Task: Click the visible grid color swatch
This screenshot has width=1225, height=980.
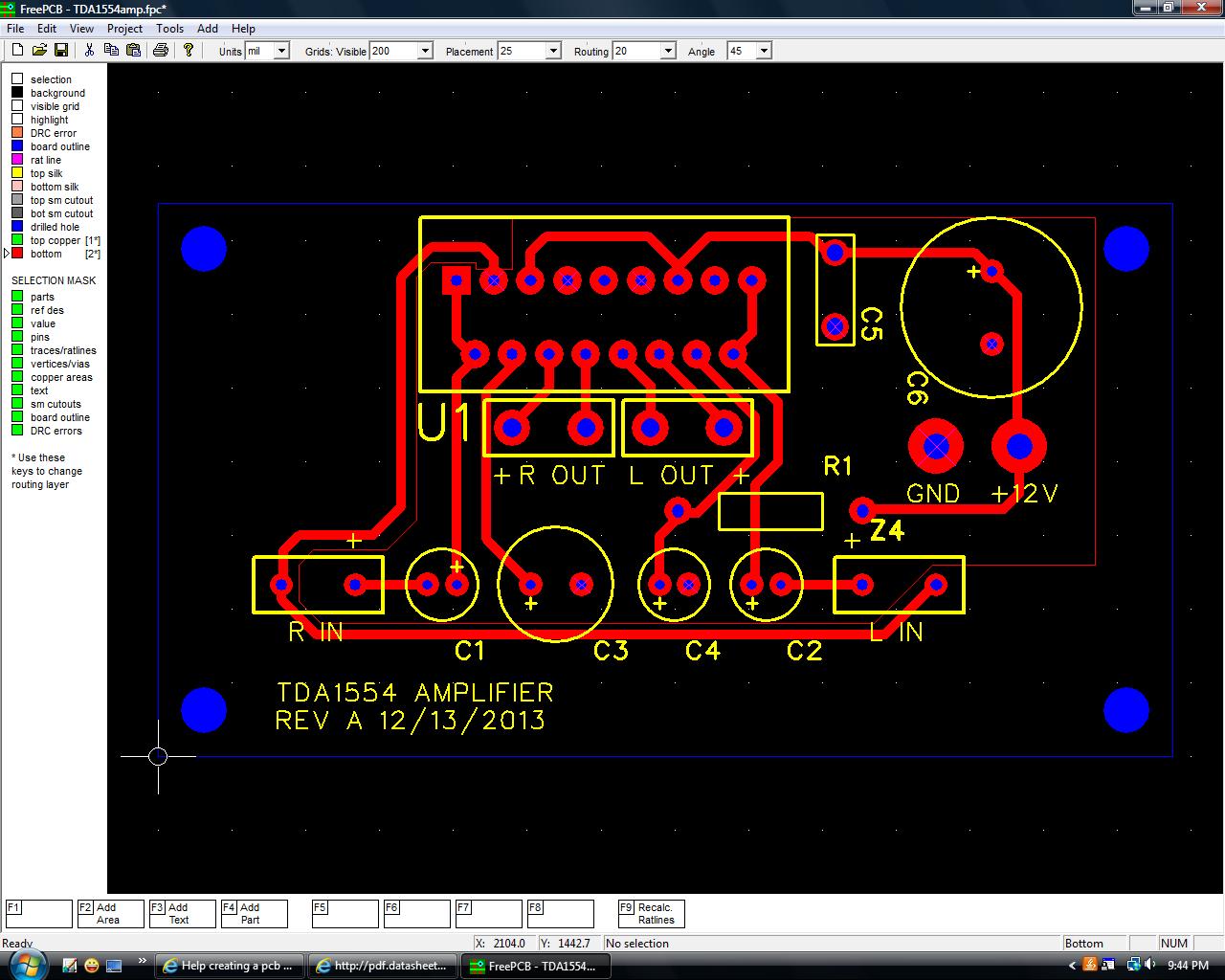Action: pyautogui.click(x=17, y=106)
